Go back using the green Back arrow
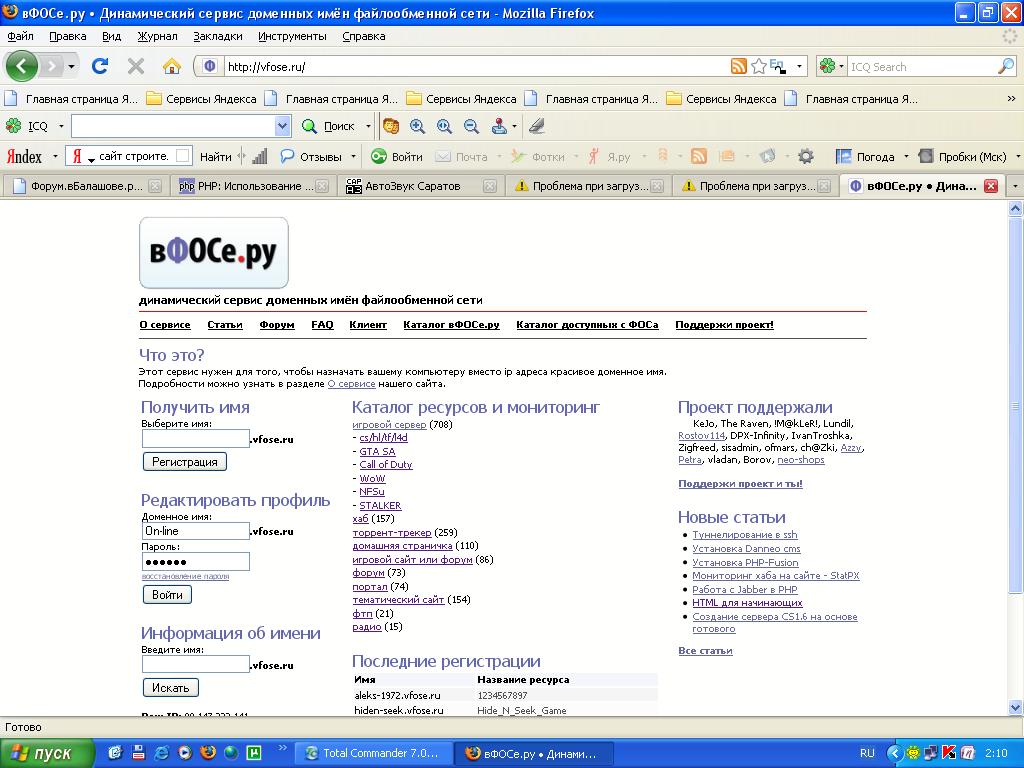 click(22, 67)
